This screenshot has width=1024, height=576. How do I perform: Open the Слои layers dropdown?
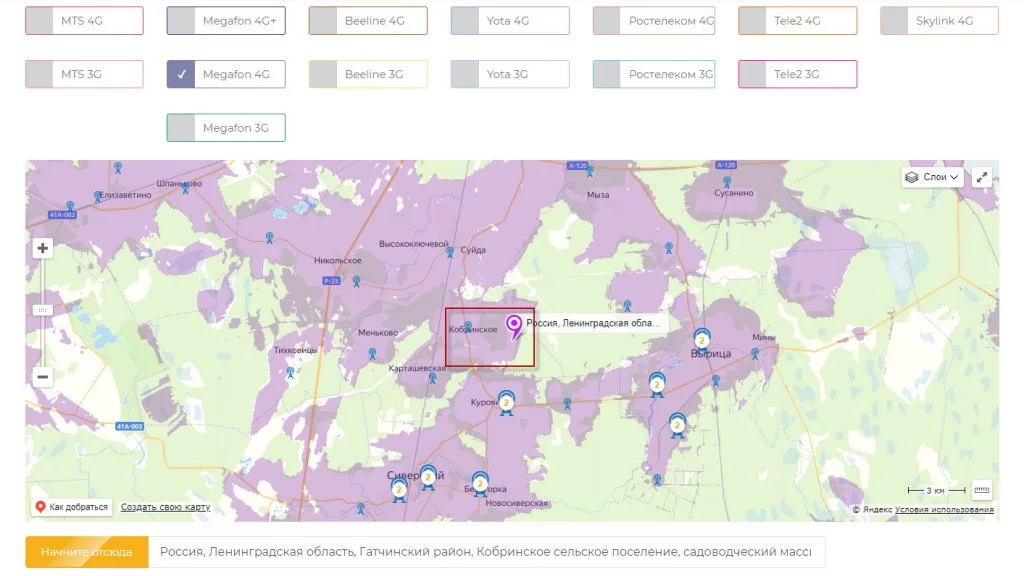[932, 177]
